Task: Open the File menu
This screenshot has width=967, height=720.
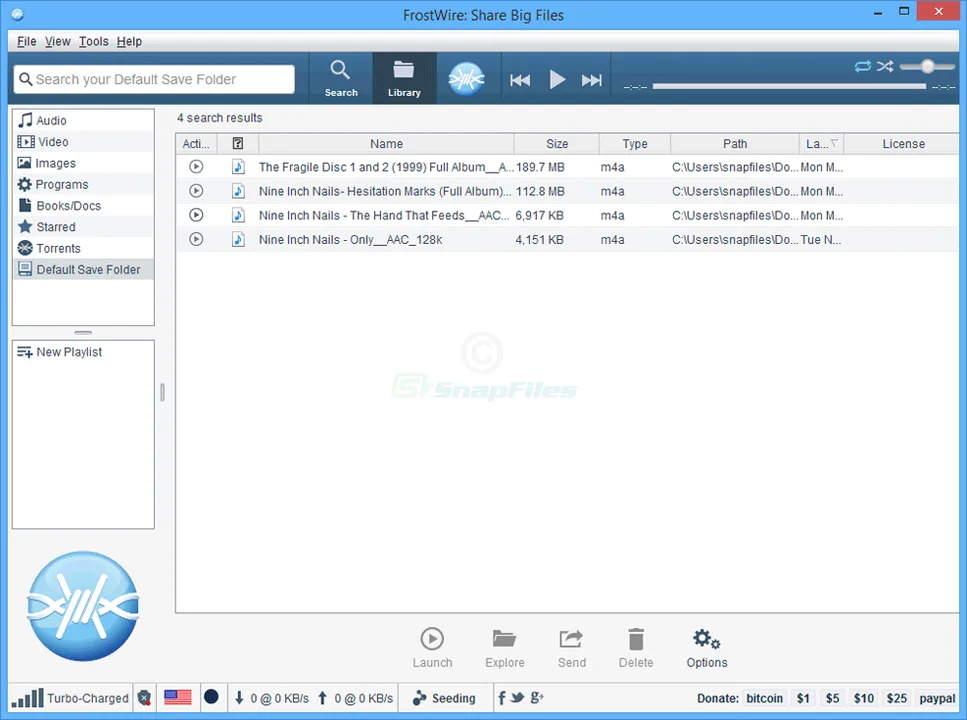Action: (x=27, y=41)
